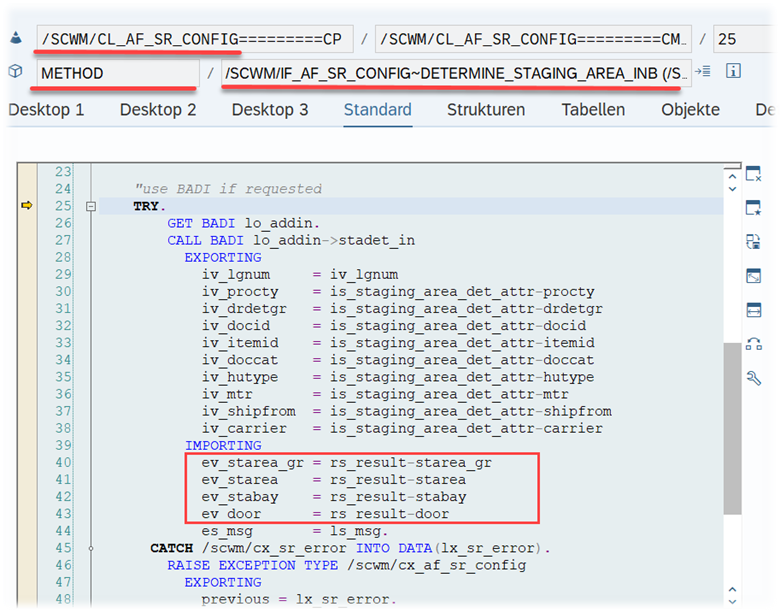This screenshot has width=780, height=613.
Task: Click the CALL BADI lo_addin->stadet_in statement
Action: tap(291, 240)
